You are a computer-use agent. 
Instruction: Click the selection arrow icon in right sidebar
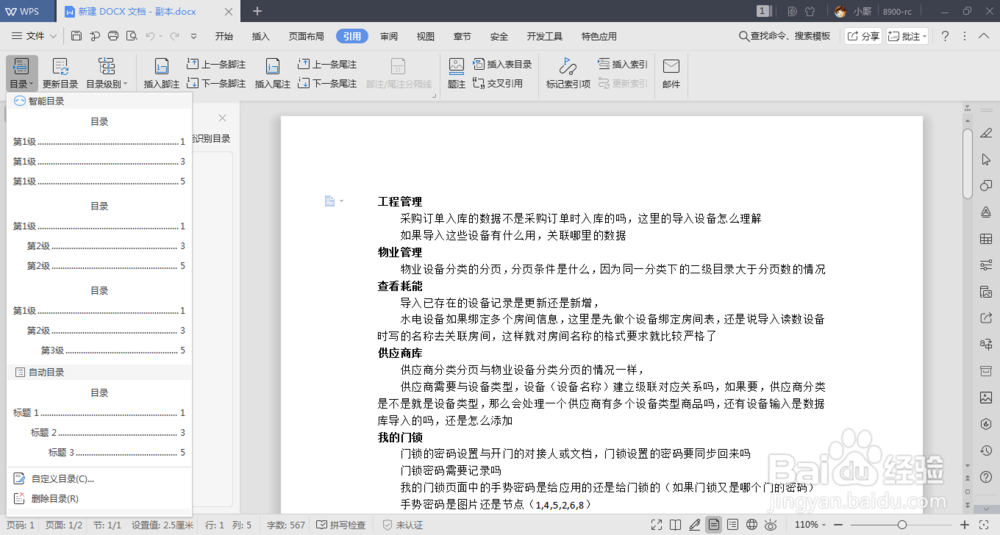[x=986, y=159]
